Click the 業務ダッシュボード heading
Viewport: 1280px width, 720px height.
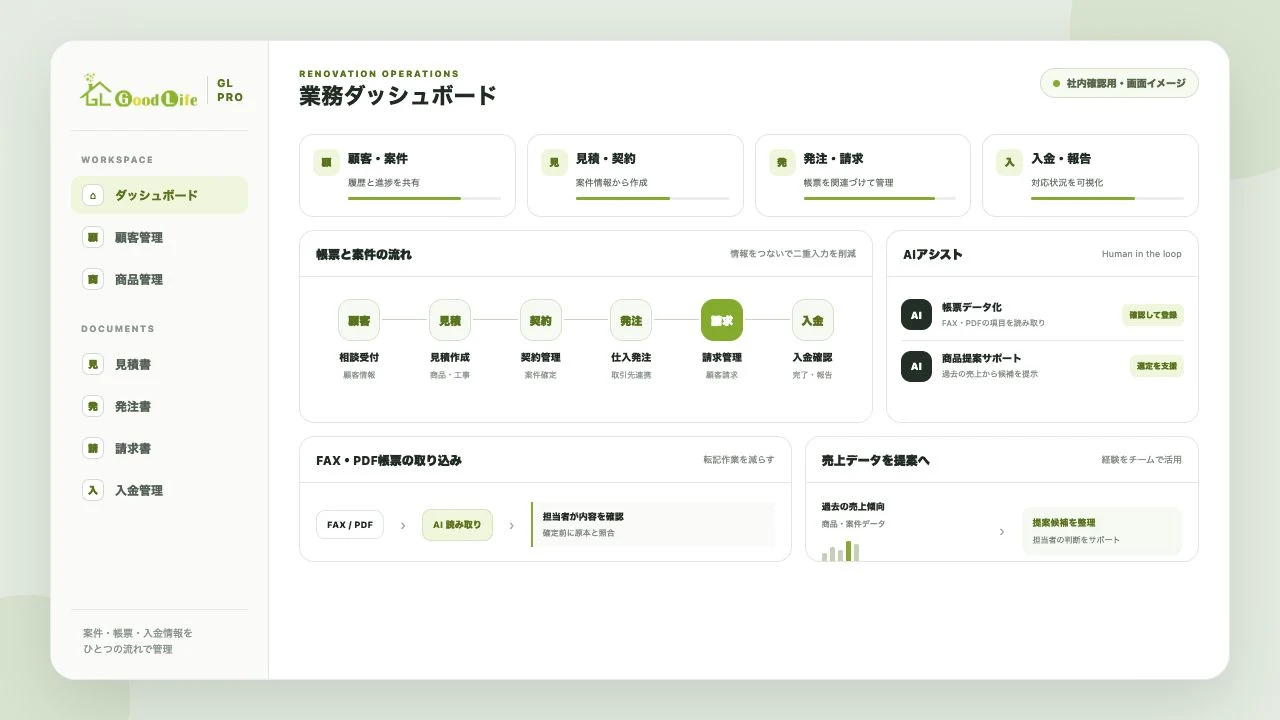[x=398, y=96]
